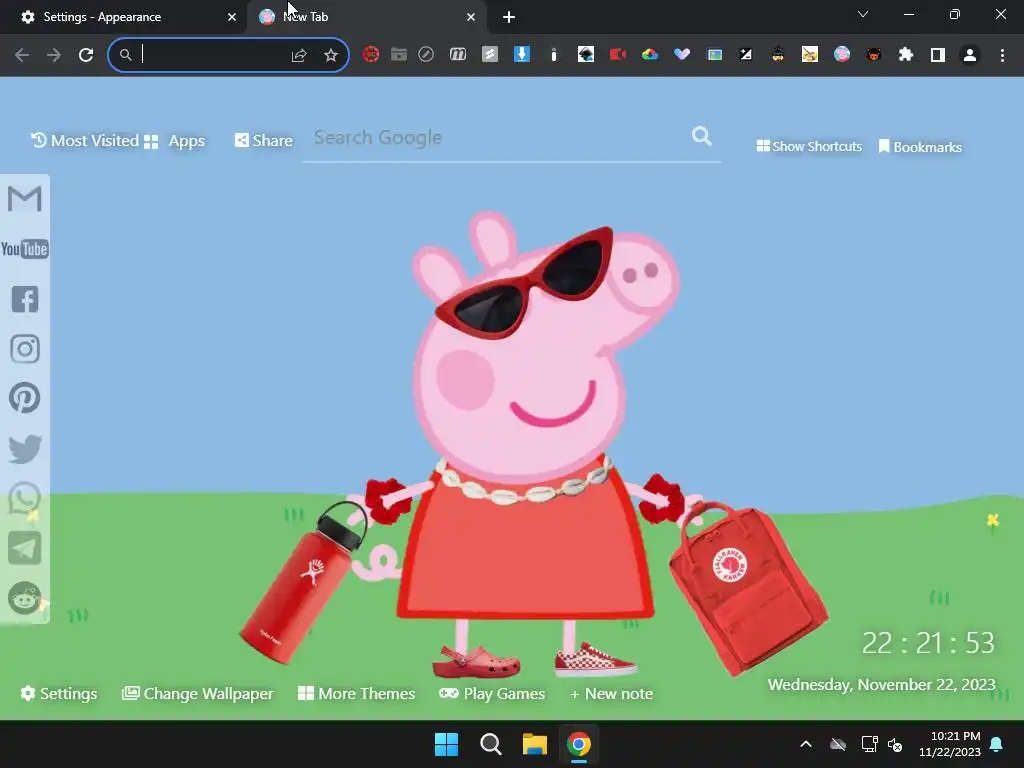1024x768 pixels.
Task: Open Reddit shortcut in the sidebar
Action: click(25, 598)
